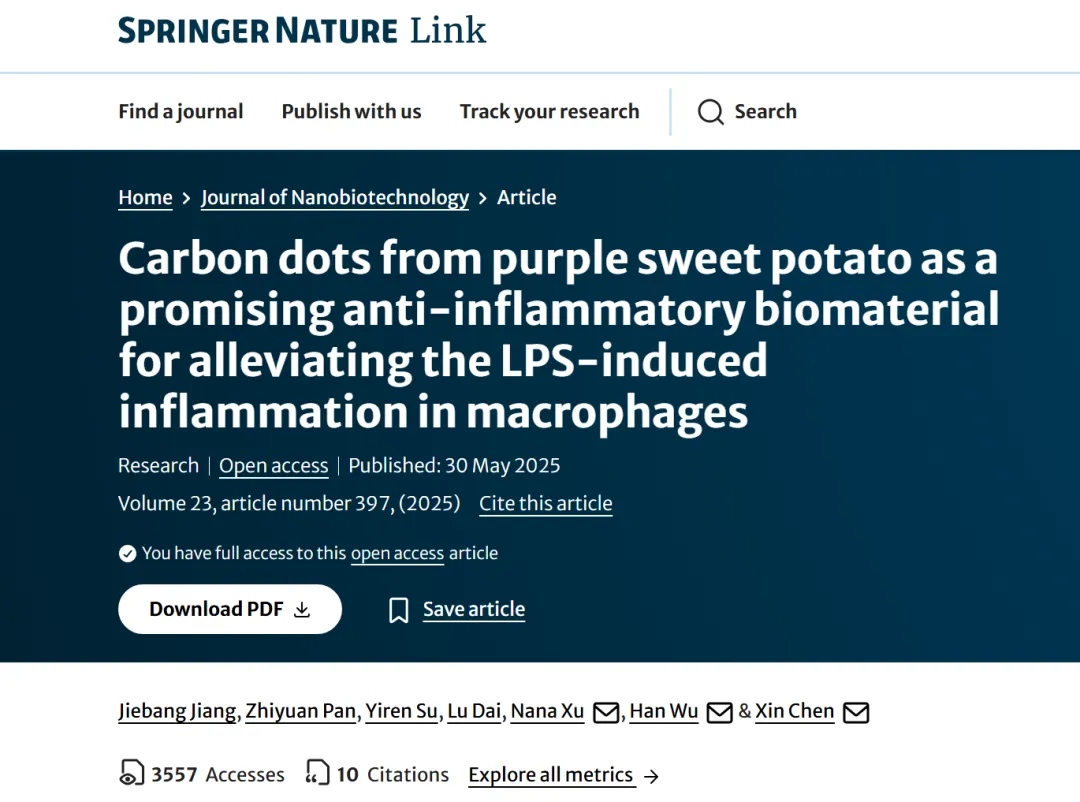Viewport: 1080px width, 802px height.
Task: Click the full access checkmark icon
Action: 127,553
